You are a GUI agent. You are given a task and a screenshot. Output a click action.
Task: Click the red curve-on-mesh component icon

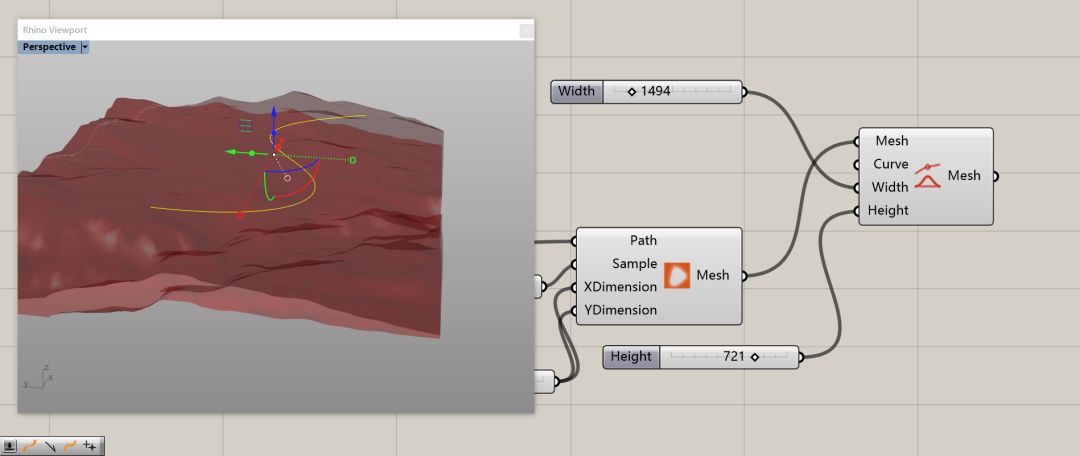pos(927,176)
